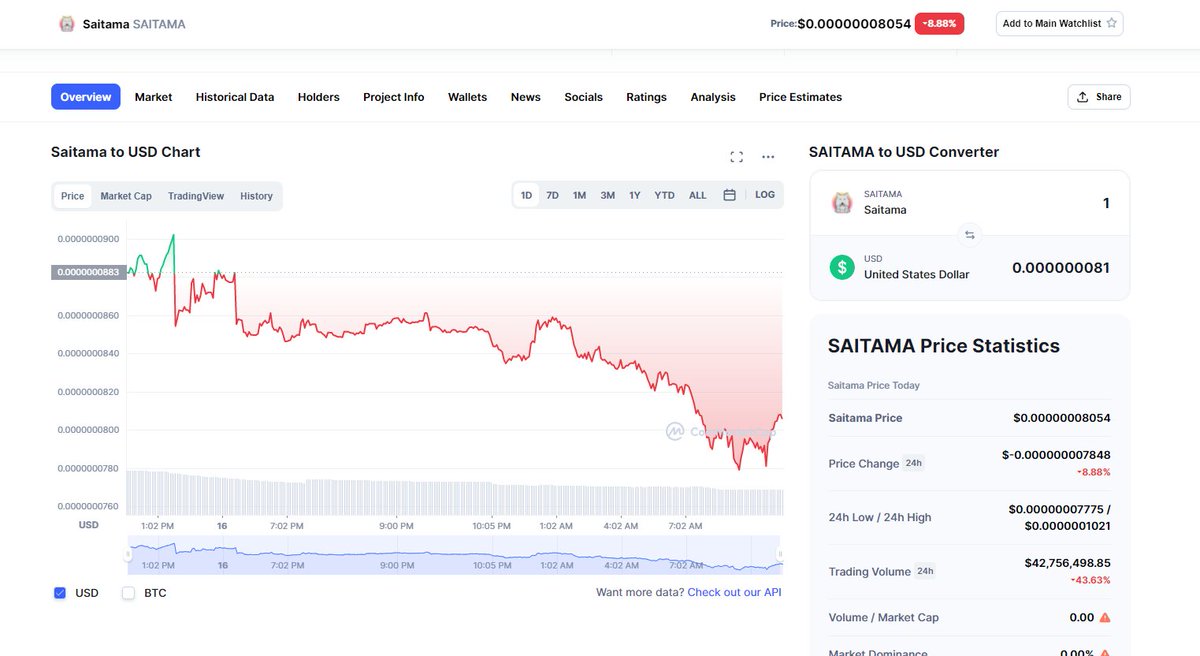Image resolution: width=1200 pixels, height=656 pixels.
Task: Select the 1Y time range
Action: point(635,195)
